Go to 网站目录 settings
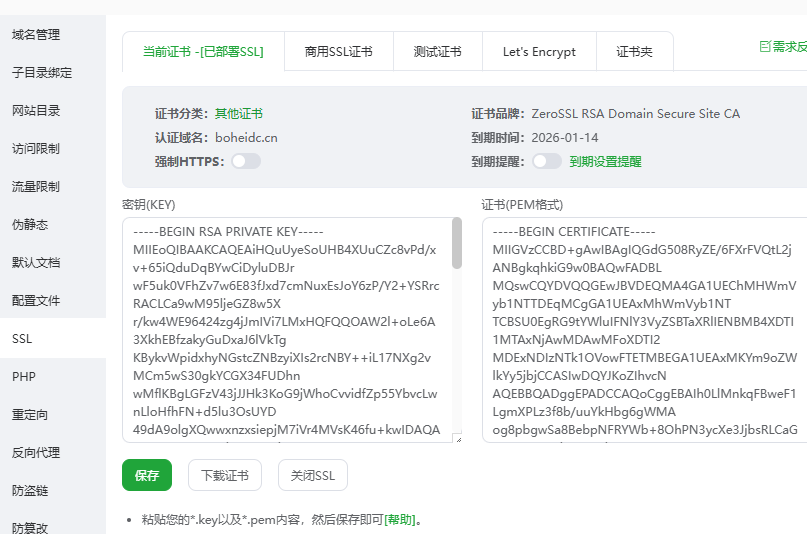Image resolution: width=807 pixels, height=534 pixels. tap(36, 111)
